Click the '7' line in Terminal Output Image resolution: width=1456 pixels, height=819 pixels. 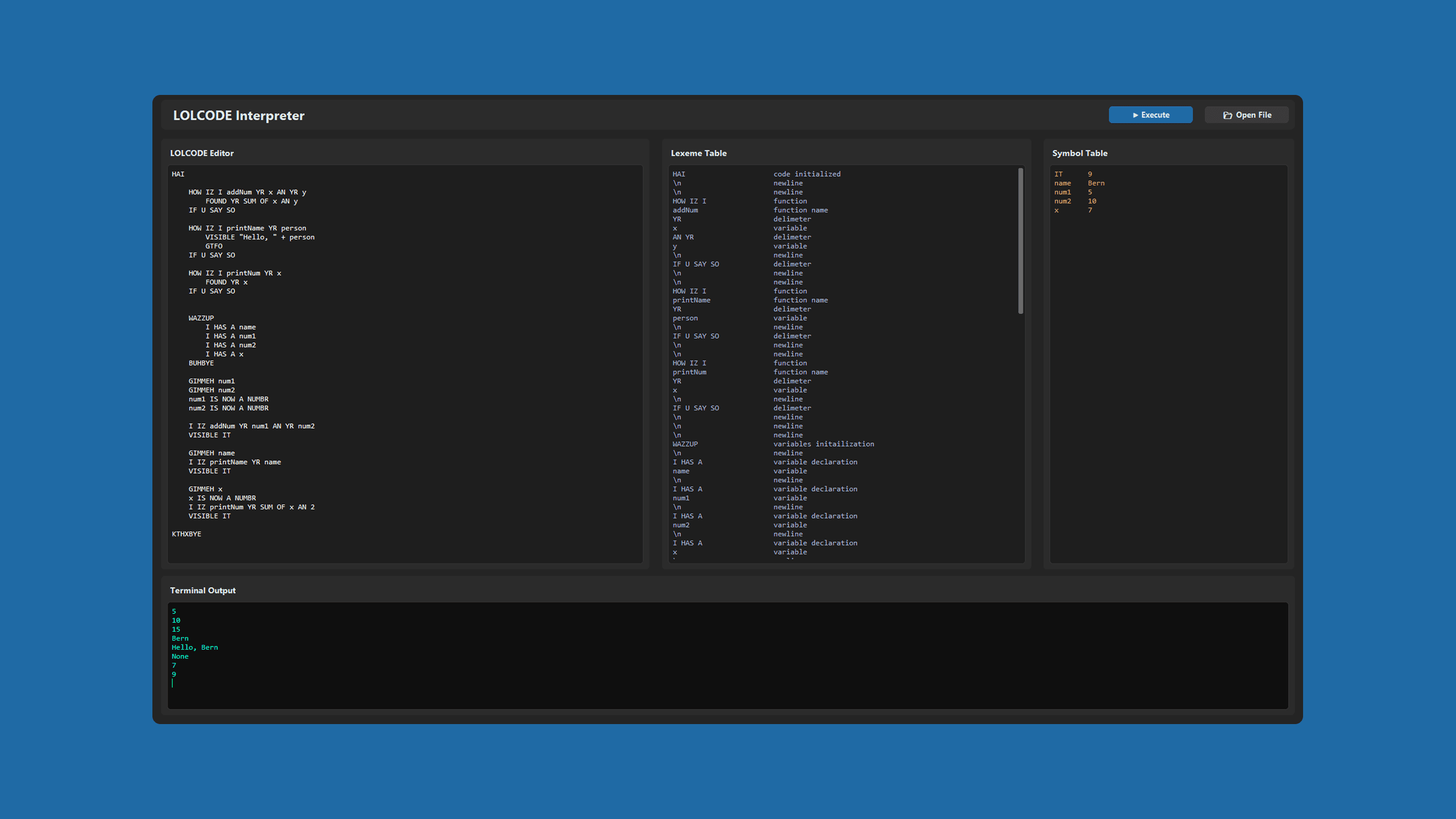point(174,666)
